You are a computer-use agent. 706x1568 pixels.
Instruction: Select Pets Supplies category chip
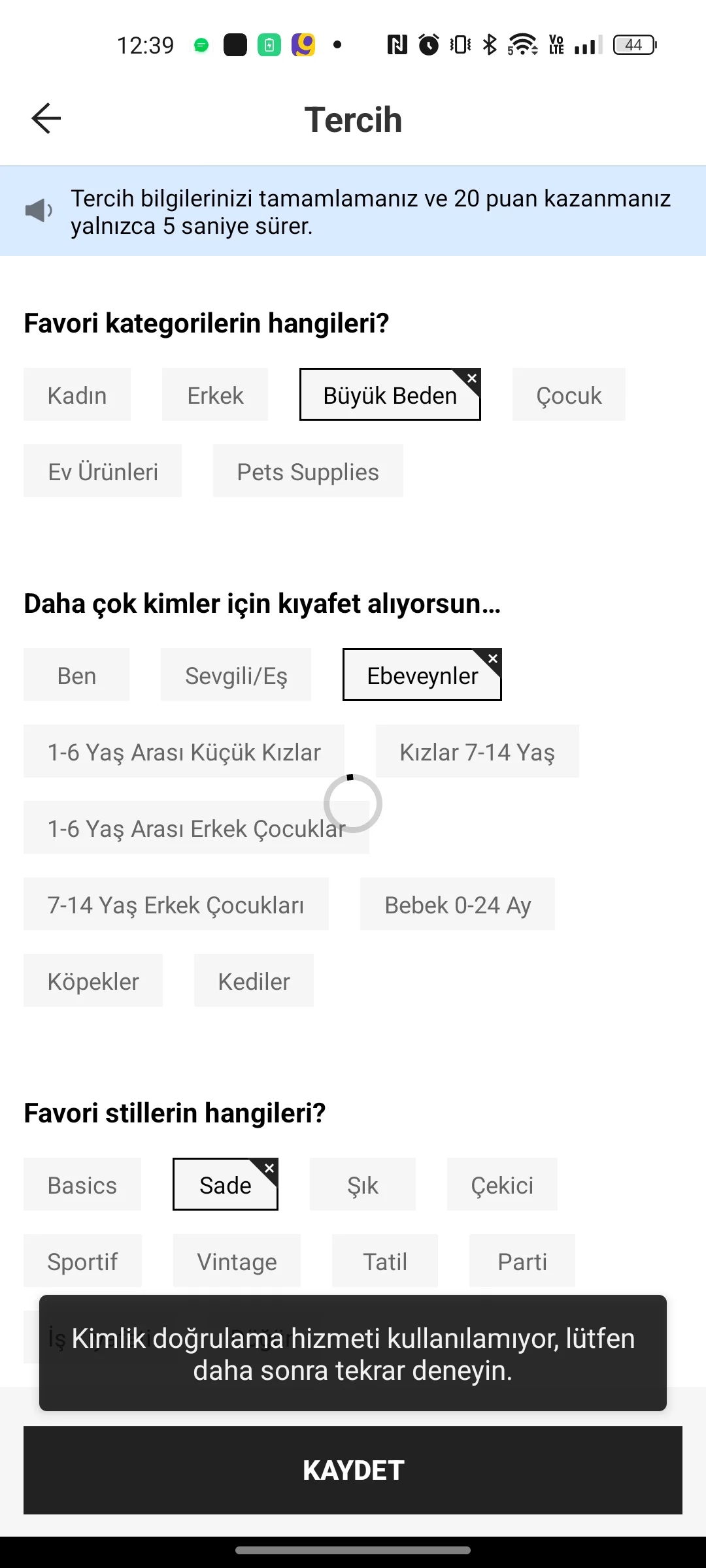pos(308,471)
